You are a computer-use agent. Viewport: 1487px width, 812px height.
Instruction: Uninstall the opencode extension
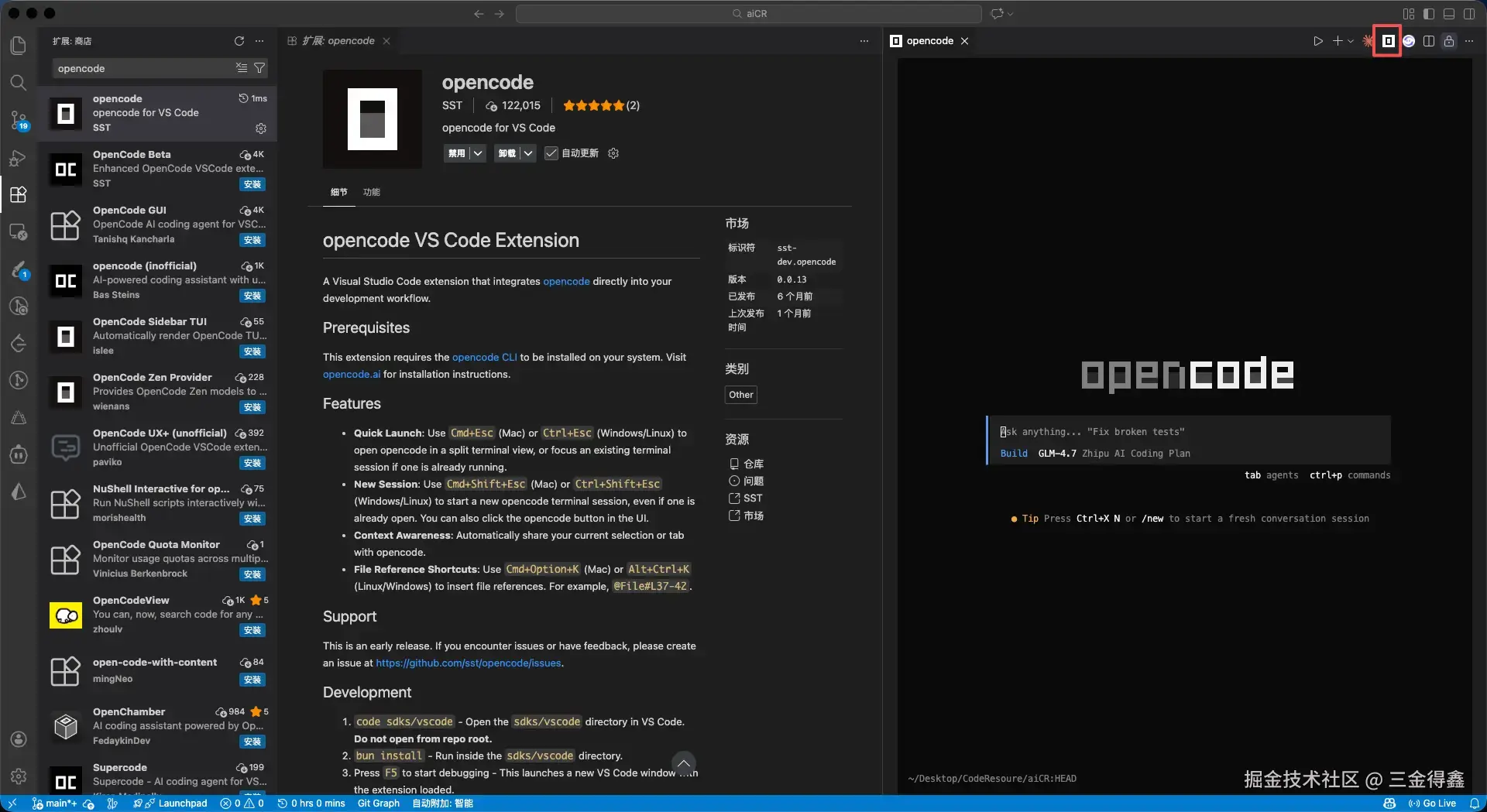tap(507, 153)
